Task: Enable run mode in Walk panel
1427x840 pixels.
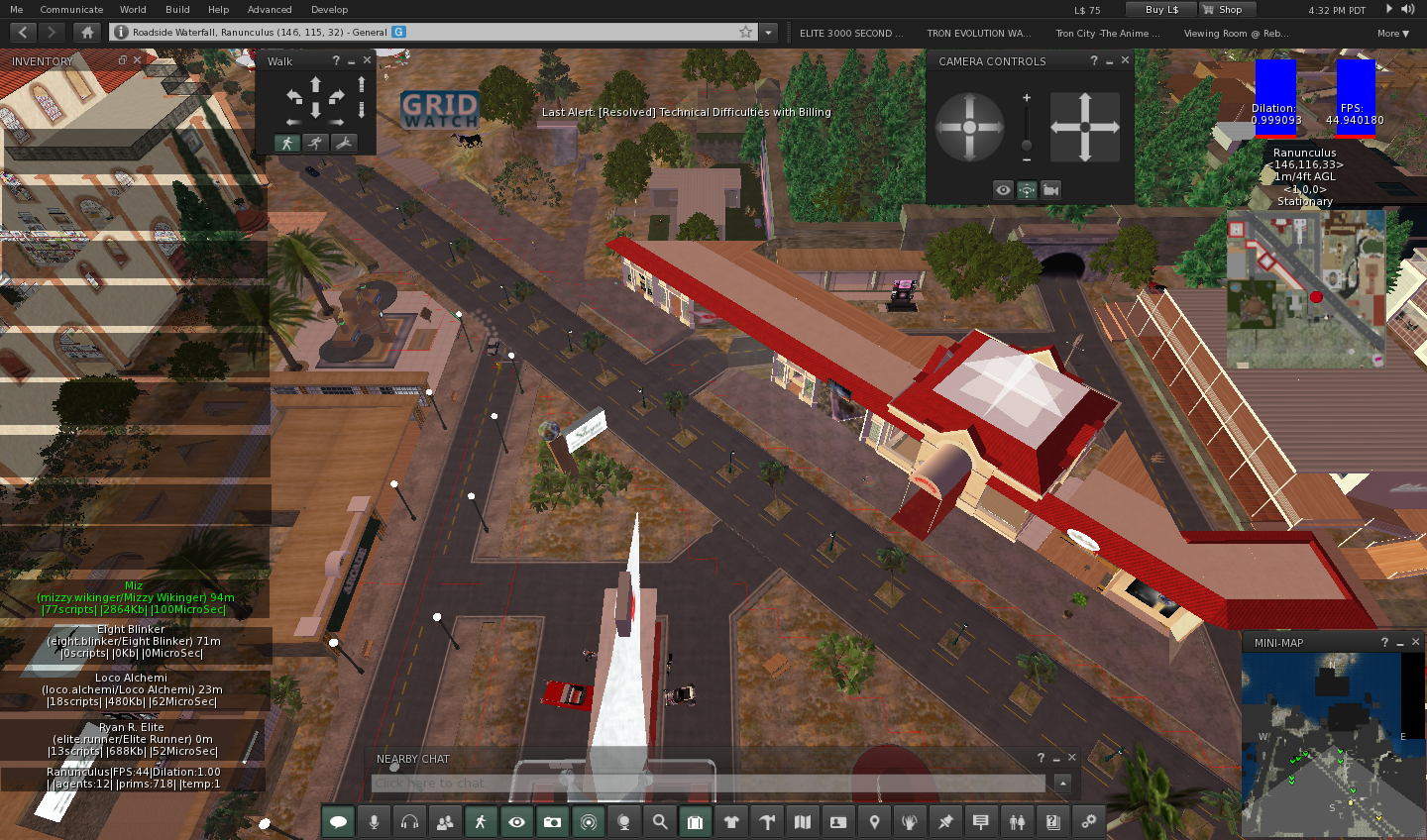Action: 315,143
